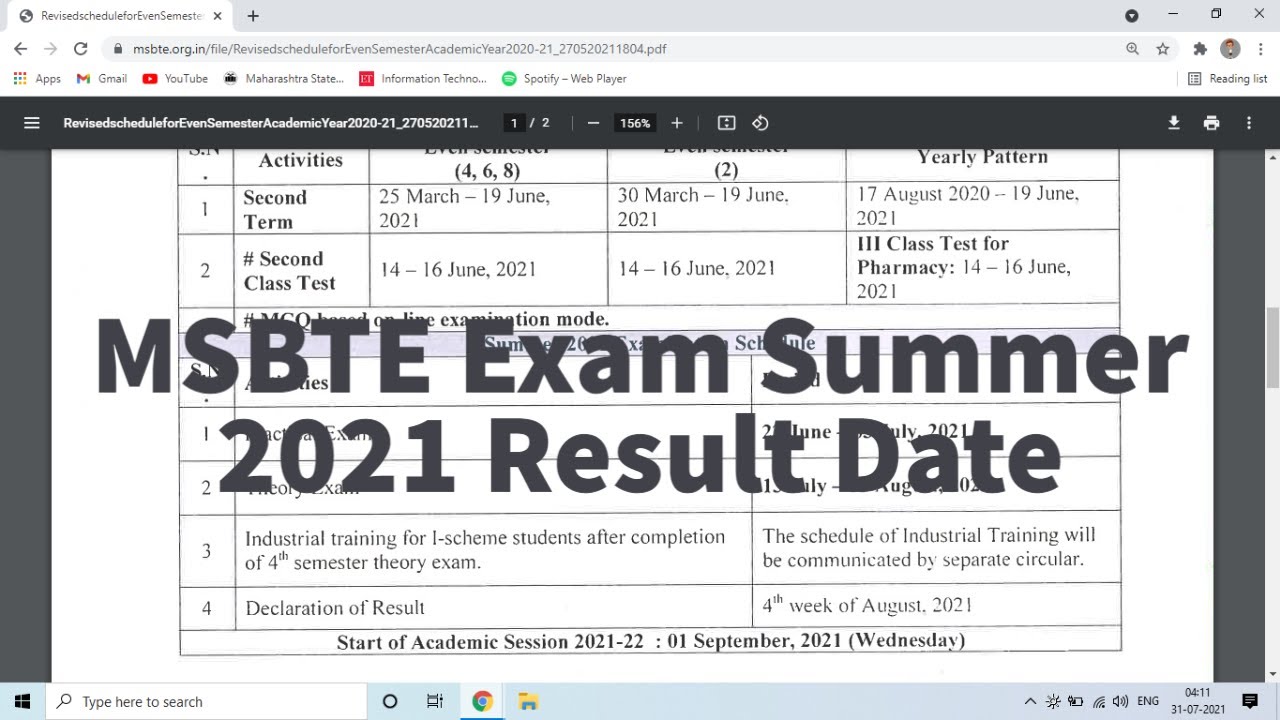The image size is (1280, 720).
Task: Open the volume control in tray
Action: (1120, 701)
